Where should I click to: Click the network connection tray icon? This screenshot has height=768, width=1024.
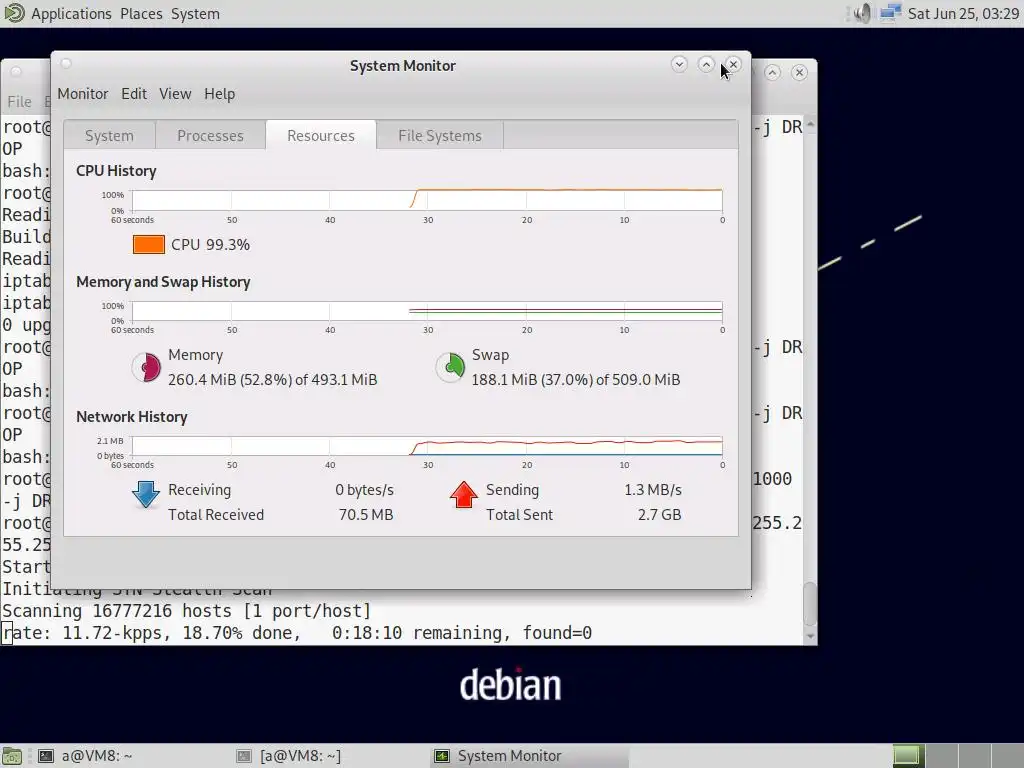click(x=890, y=13)
